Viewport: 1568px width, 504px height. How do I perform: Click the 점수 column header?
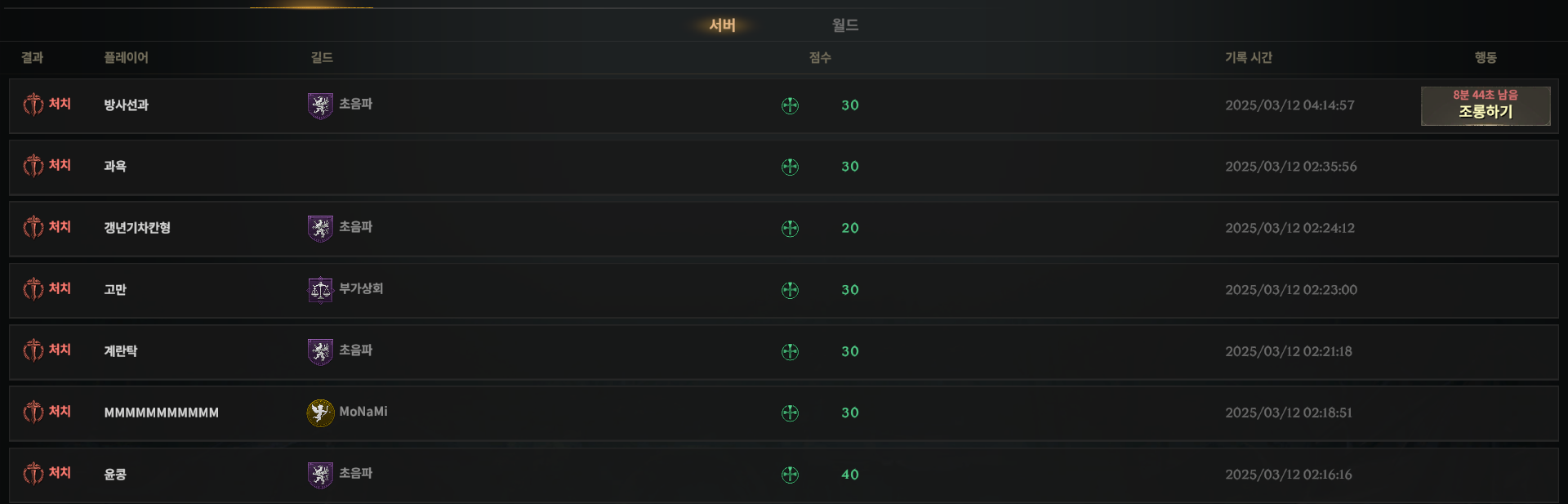tap(820, 57)
